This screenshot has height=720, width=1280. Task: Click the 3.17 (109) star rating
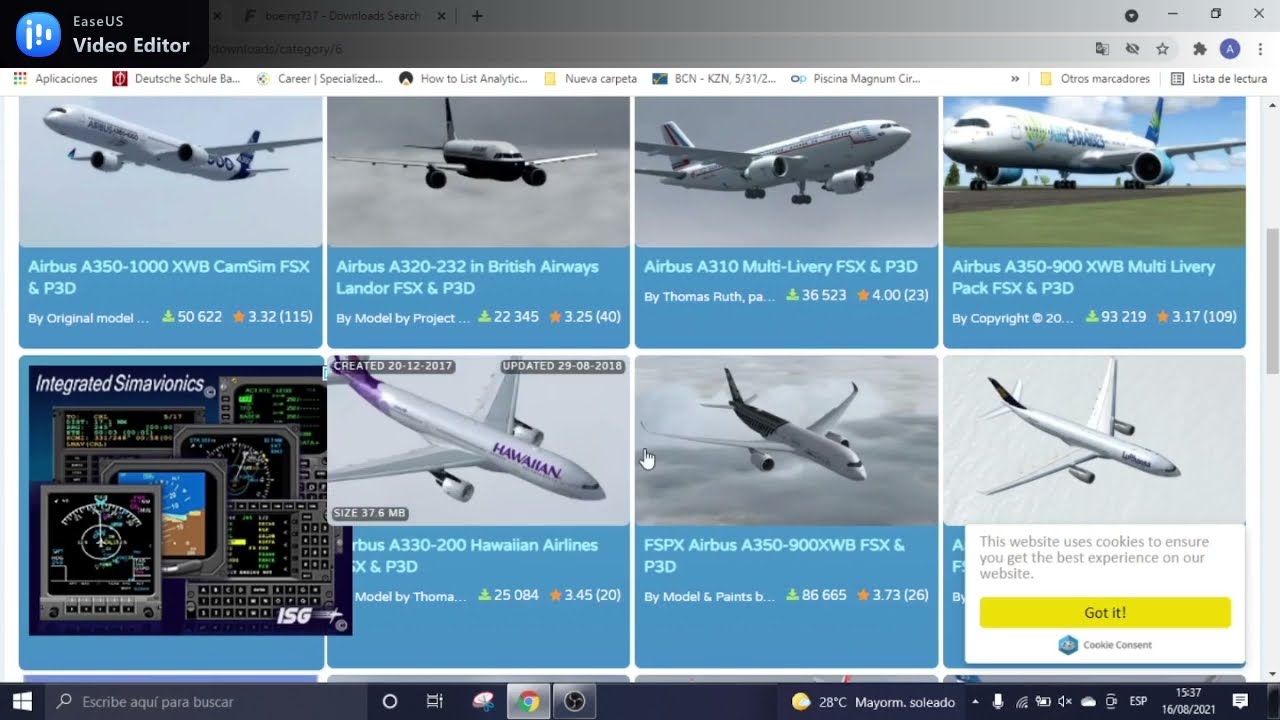[1196, 317]
